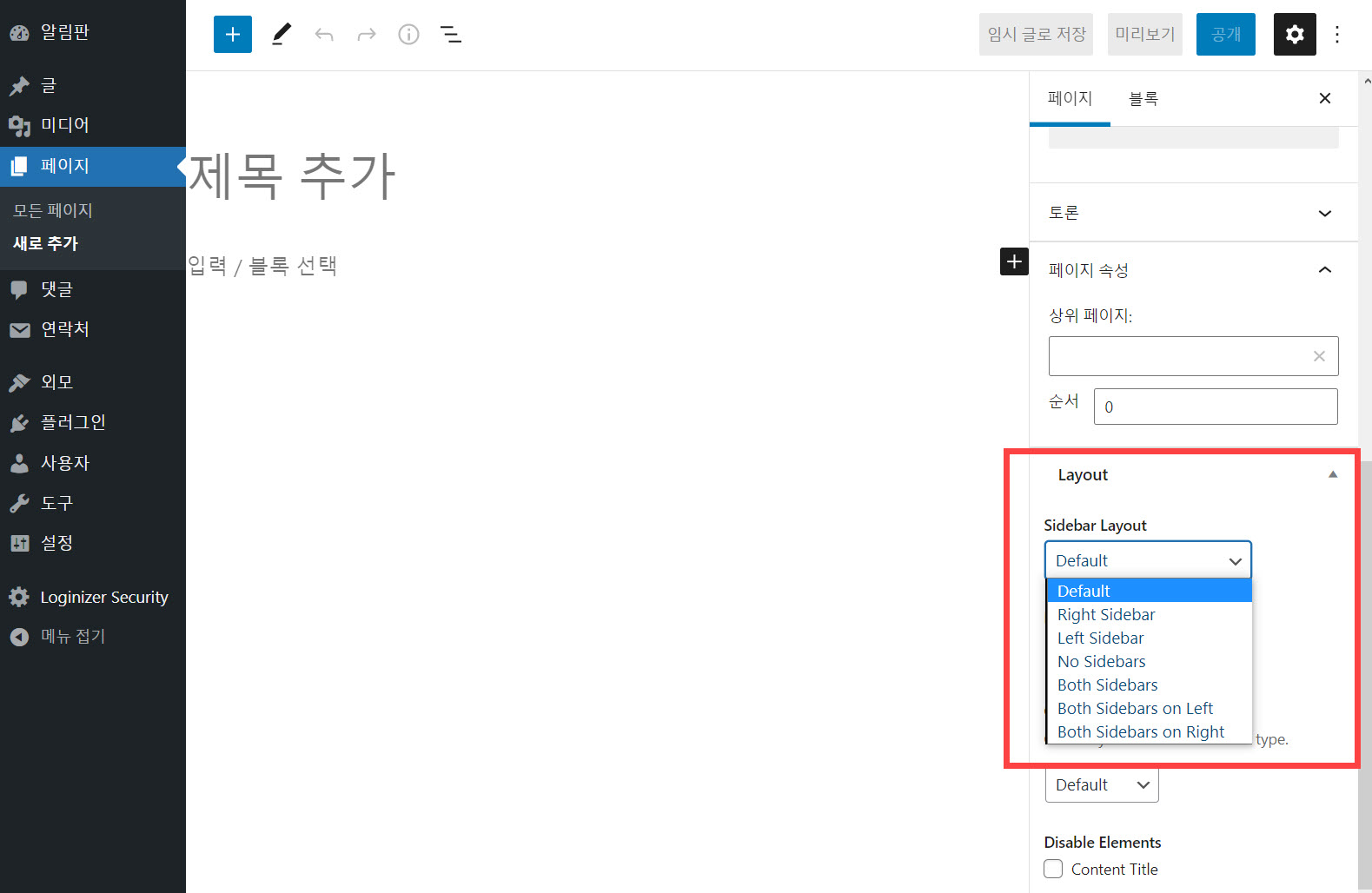This screenshot has width=1372, height=893.
Task: Choose Both Sidebars on Right option
Action: [x=1149, y=731]
